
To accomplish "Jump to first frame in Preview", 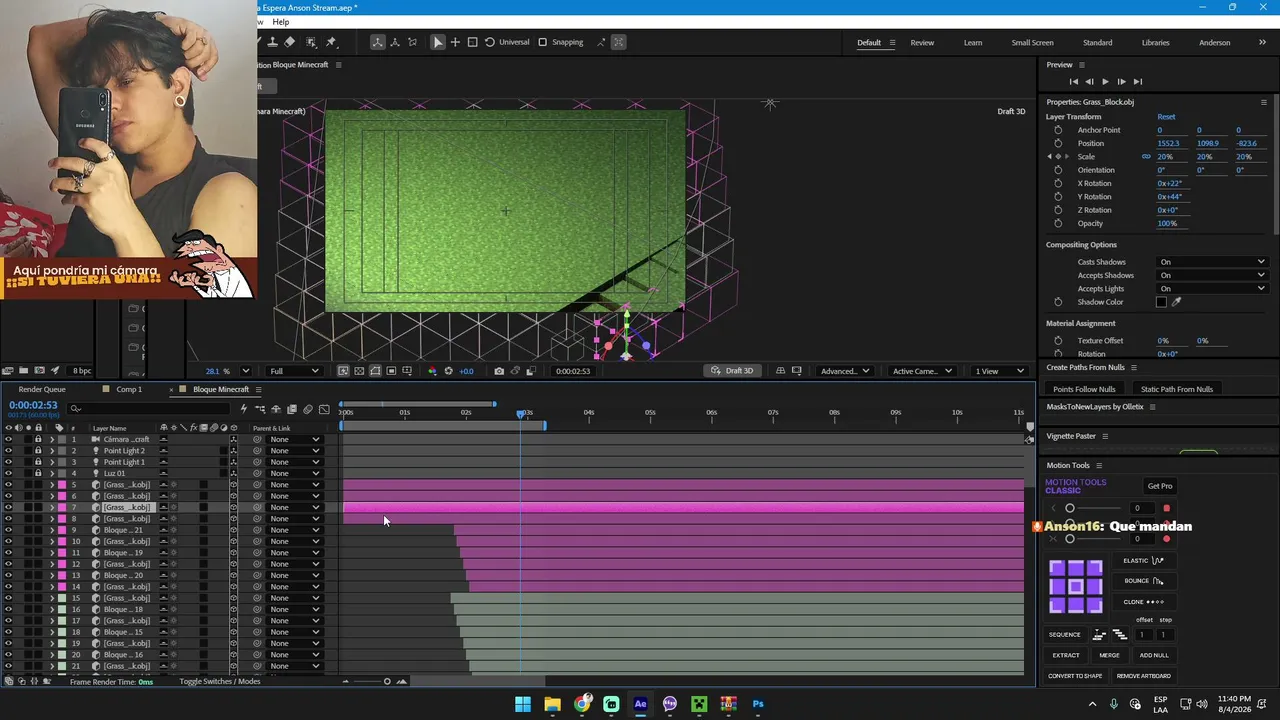I will pos(1073,82).
